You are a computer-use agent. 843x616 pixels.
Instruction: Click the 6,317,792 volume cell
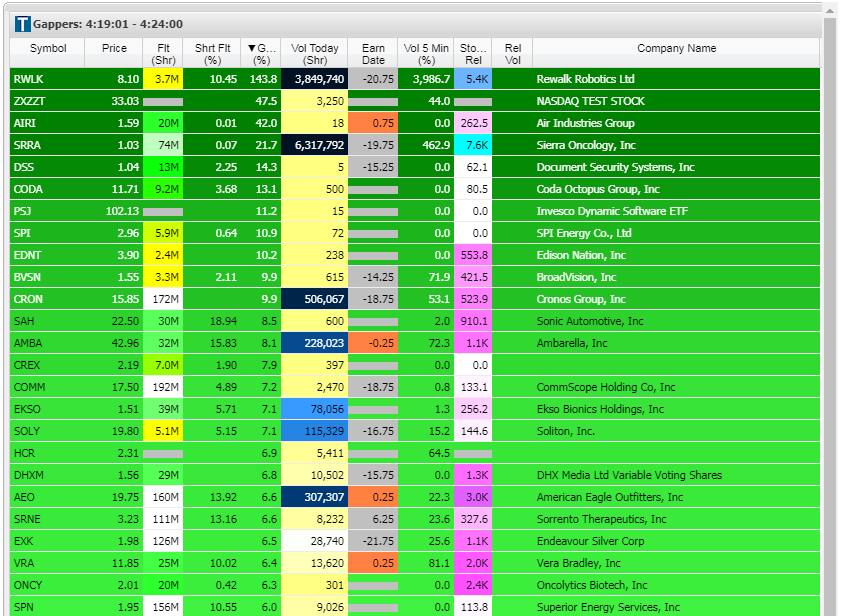[x=315, y=145]
